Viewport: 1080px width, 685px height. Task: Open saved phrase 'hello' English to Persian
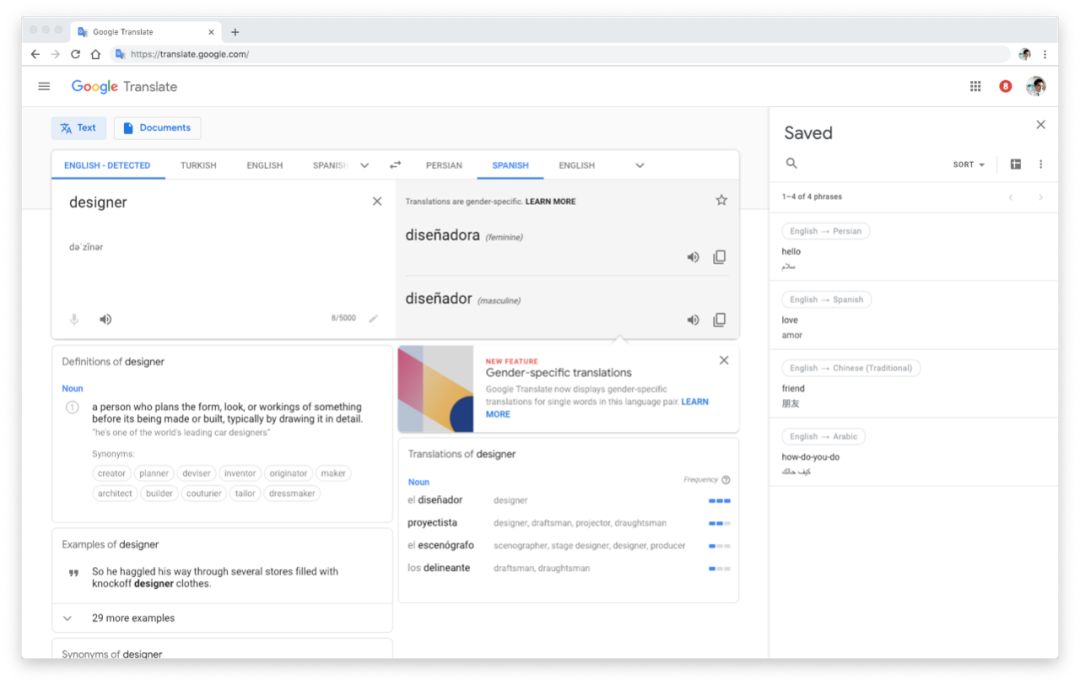913,248
